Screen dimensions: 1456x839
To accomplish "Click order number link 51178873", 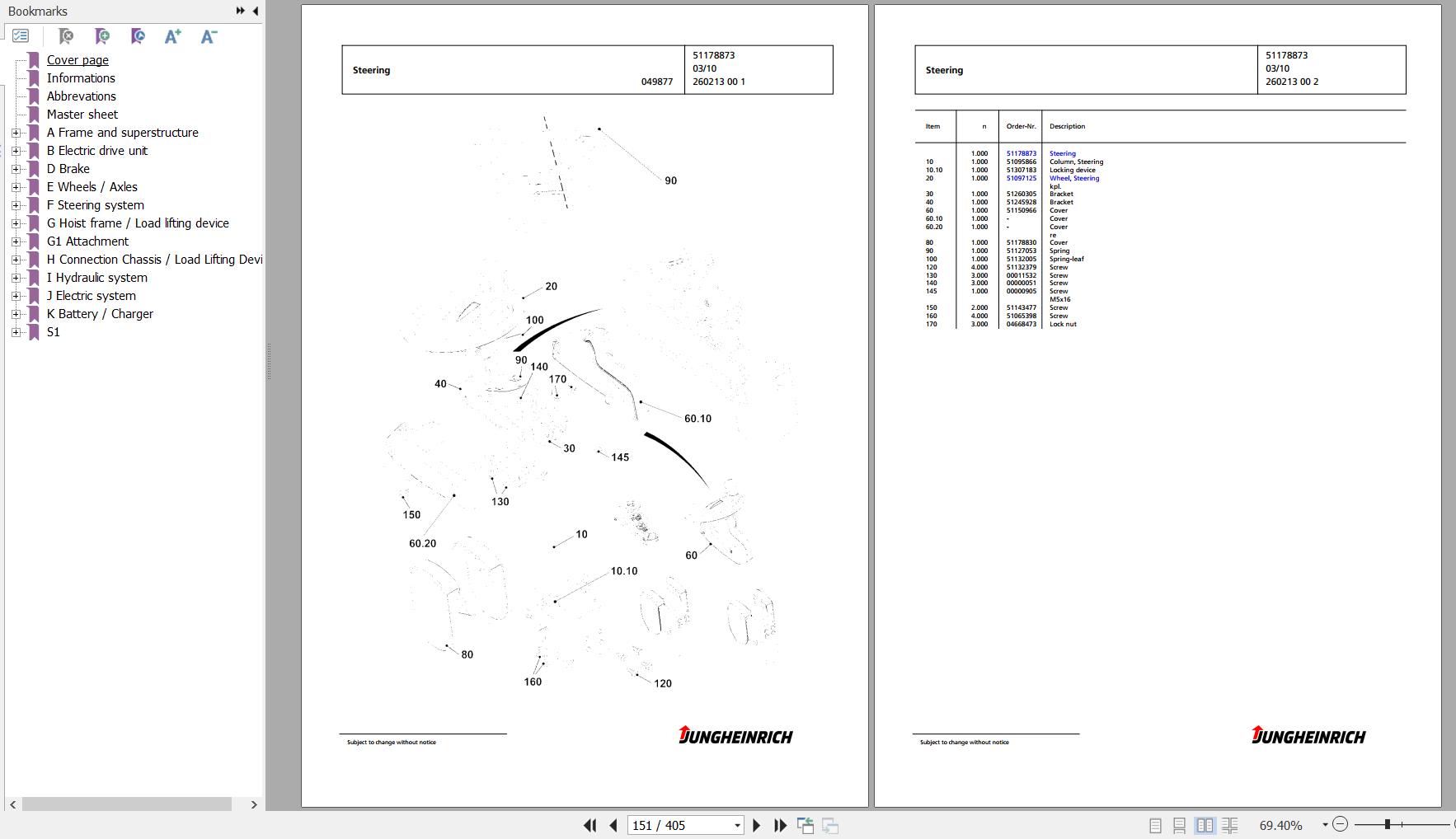I will coord(1021,153).
